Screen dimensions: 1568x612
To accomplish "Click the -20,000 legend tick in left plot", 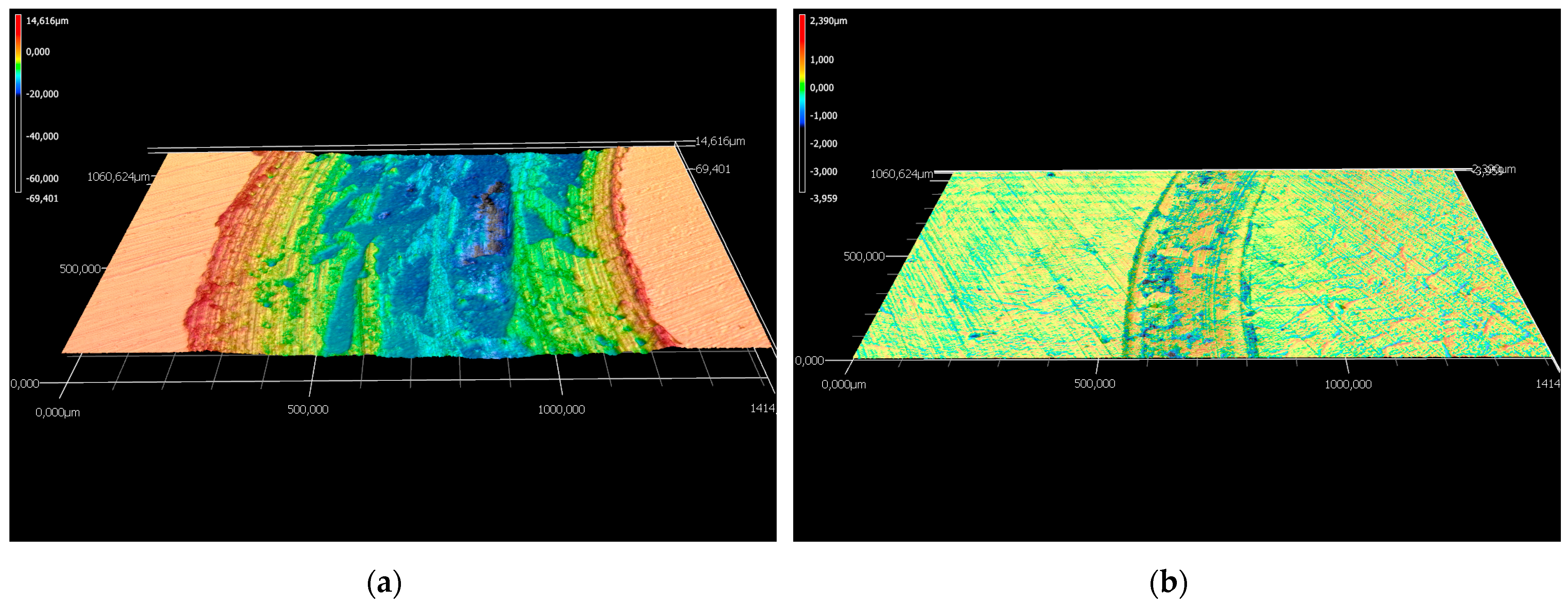I will 42,94.
